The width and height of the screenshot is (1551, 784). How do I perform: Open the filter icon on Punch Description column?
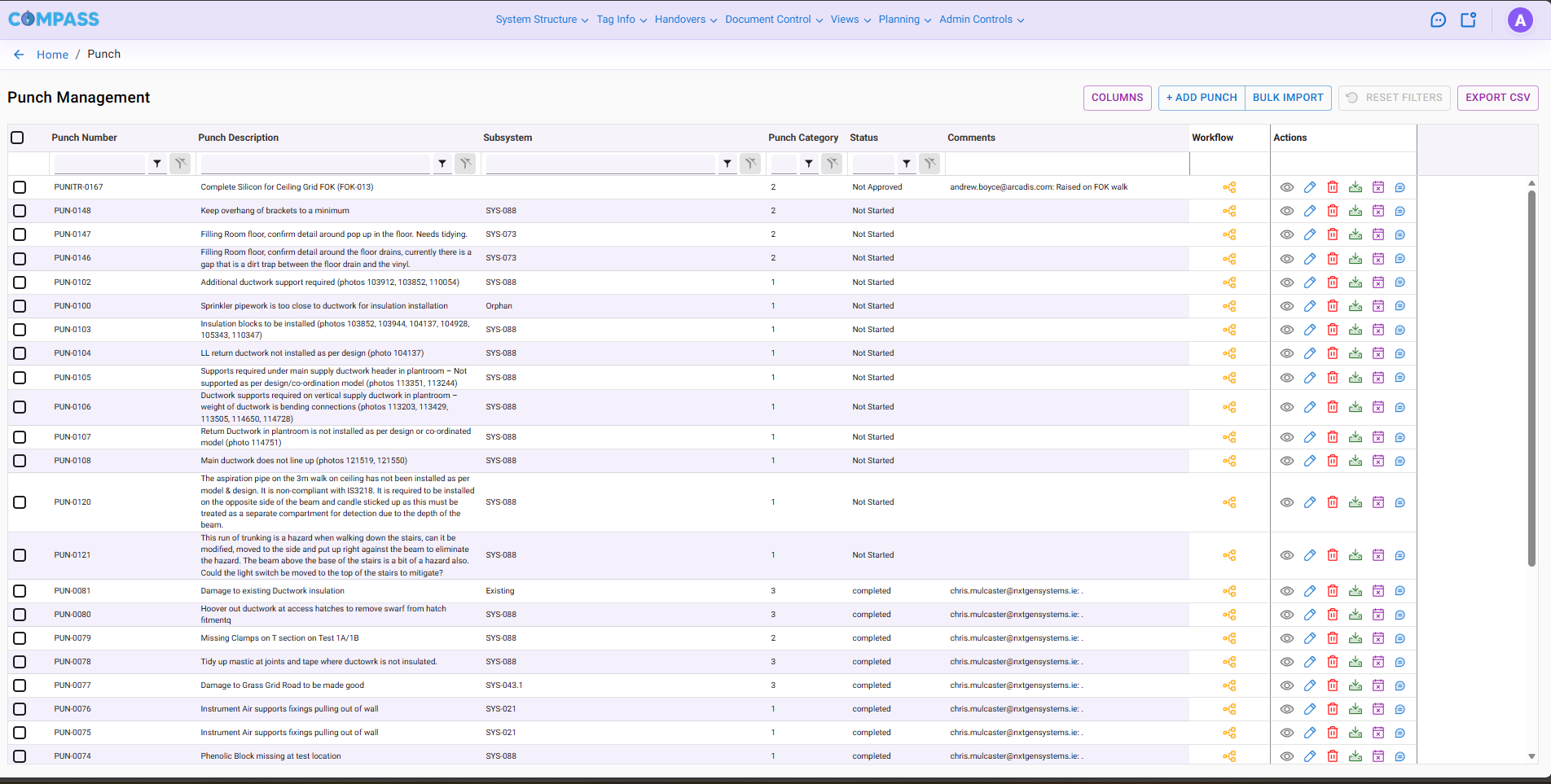[x=442, y=163]
